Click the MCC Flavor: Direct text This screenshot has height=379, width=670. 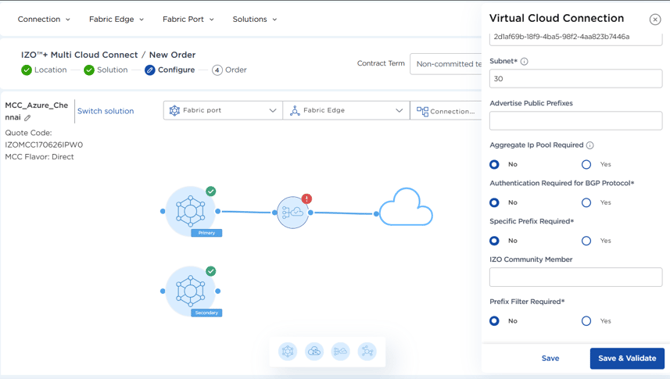tap(39, 157)
